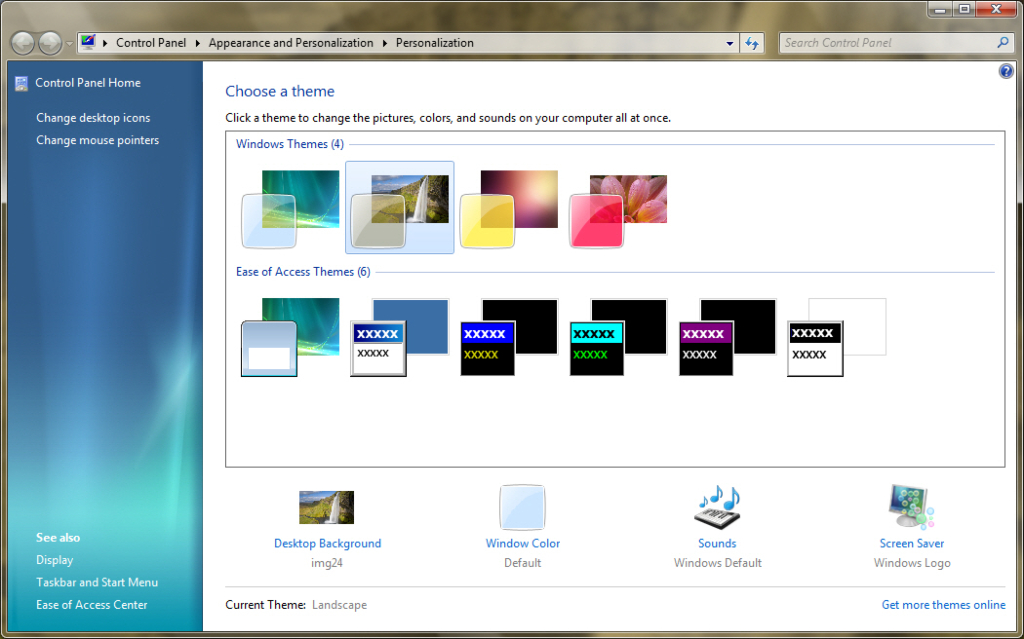This screenshot has height=639, width=1024.
Task: Maximize the Personalization window
Action: pyautogui.click(x=964, y=8)
